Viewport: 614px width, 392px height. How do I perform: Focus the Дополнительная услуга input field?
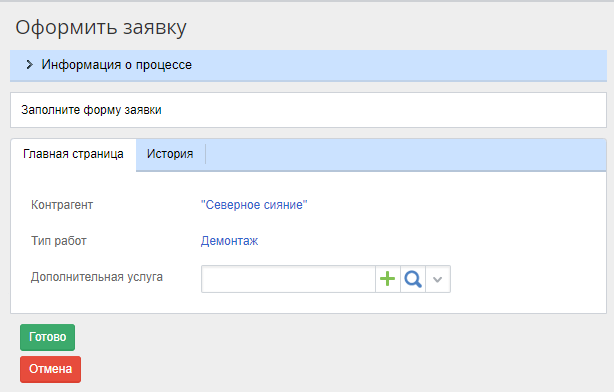coord(288,279)
